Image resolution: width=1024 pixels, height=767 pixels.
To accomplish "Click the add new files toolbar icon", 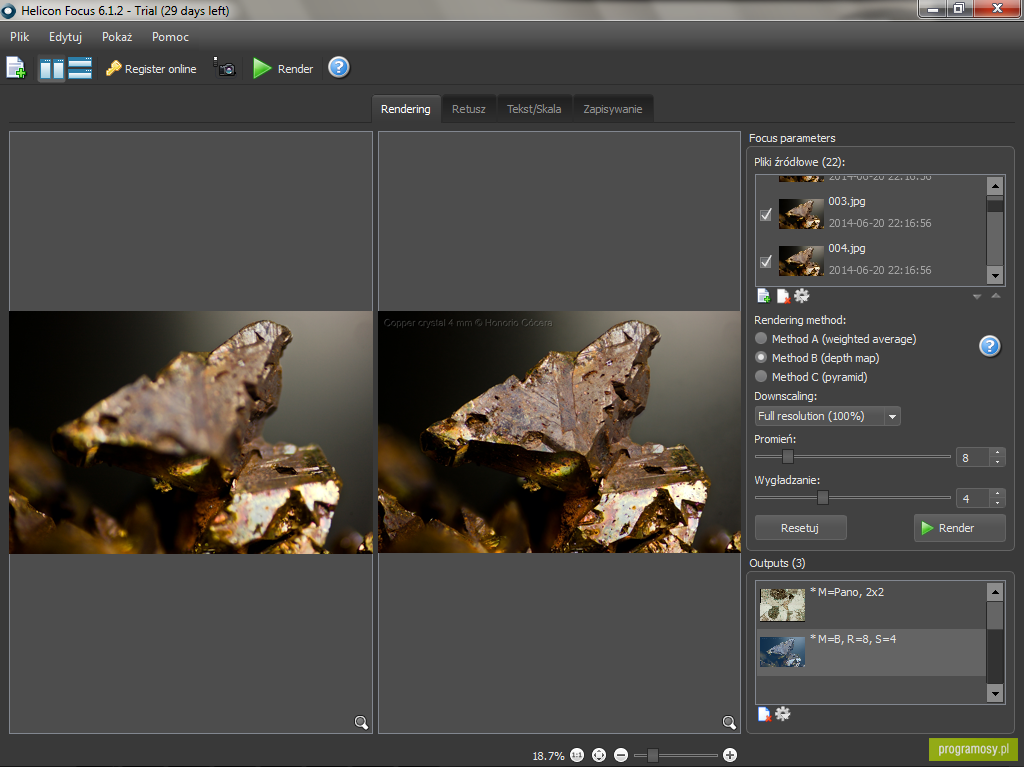I will (x=16, y=68).
